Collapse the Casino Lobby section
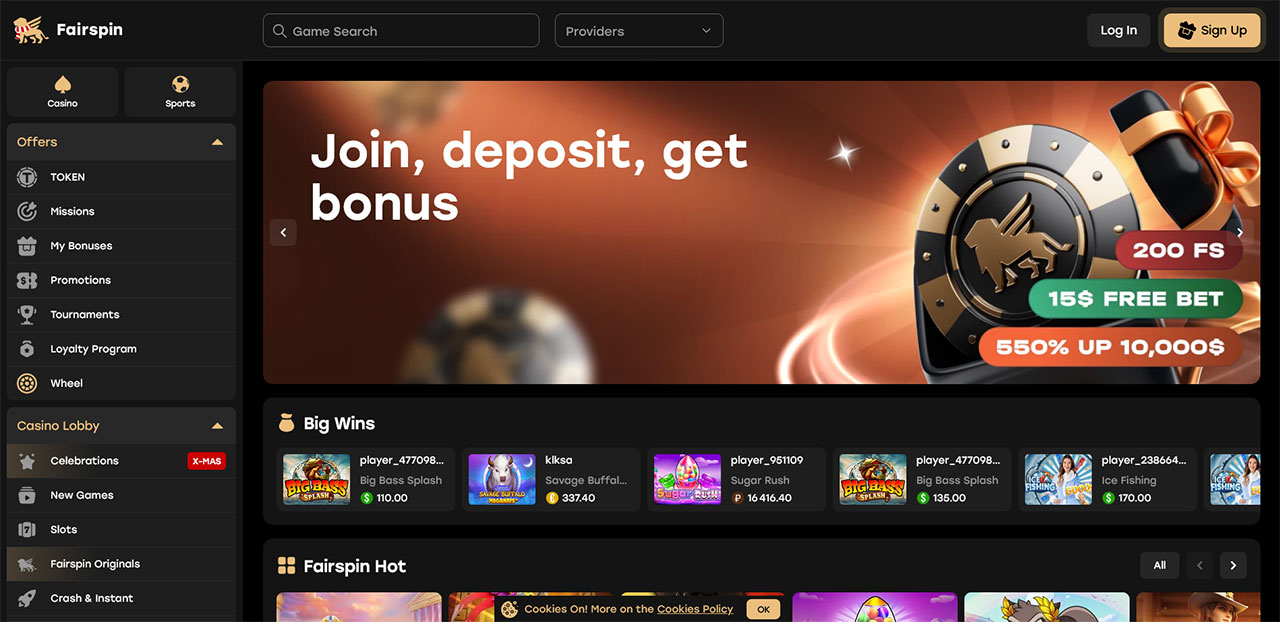Viewport: 1280px width, 622px height. [217, 426]
